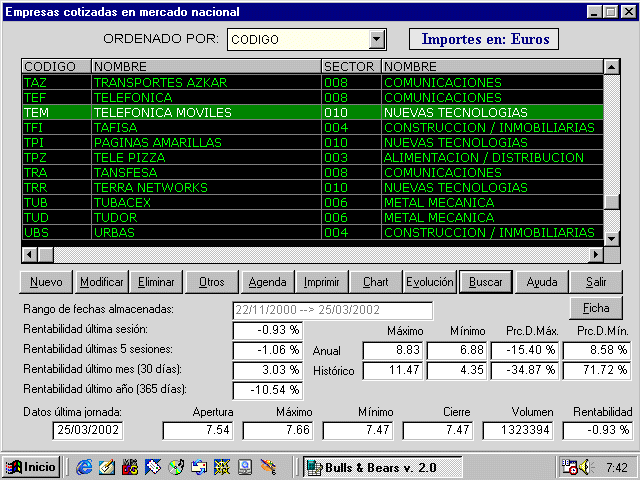Click the horizontal scroll left arrow
Viewport: 640px width, 480px height.
click(29, 255)
